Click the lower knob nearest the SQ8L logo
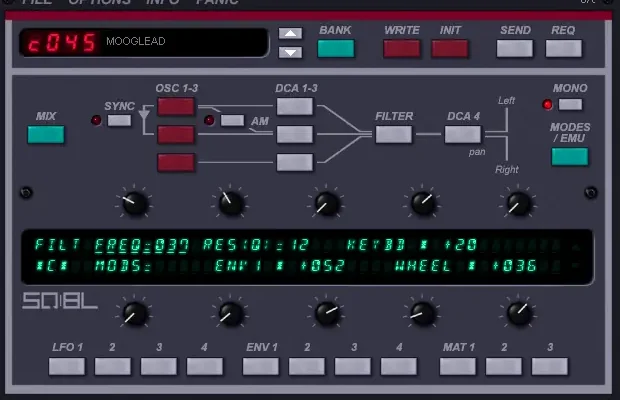Screen dimensions: 620x400 pyautogui.click(x=134, y=314)
